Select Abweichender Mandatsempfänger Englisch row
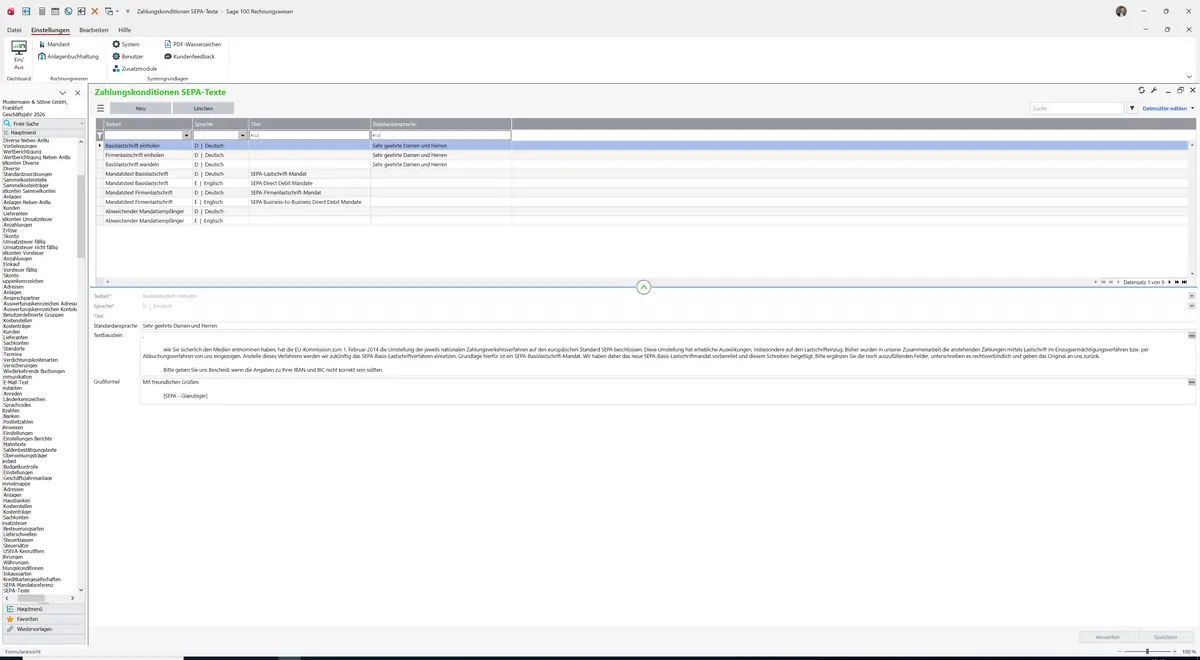The height and width of the screenshot is (660, 1200). 643,220
